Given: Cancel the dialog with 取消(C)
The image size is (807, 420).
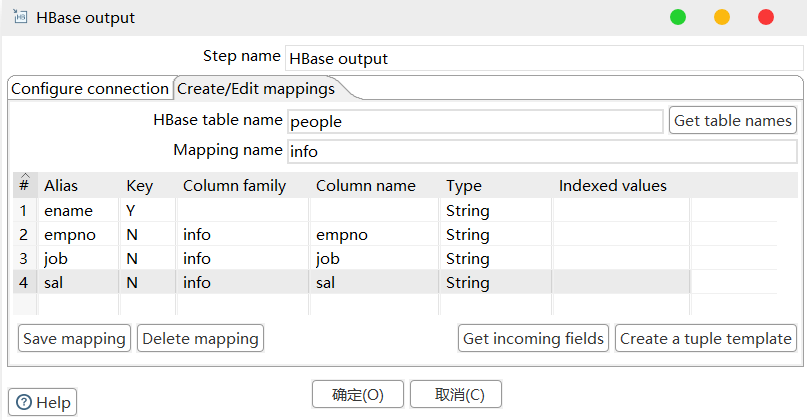Looking at the screenshot, I should (x=456, y=394).
